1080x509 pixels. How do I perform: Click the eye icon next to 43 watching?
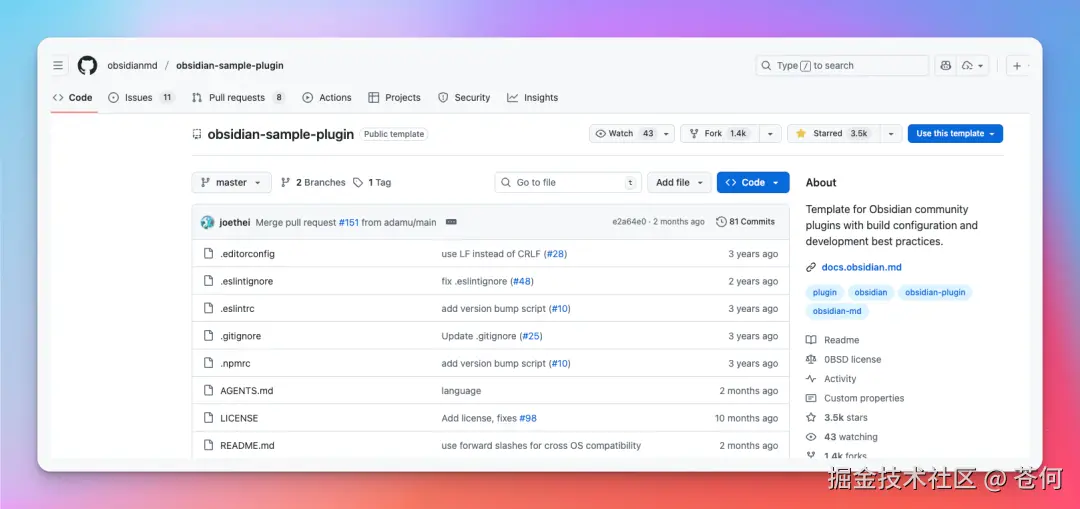[811, 437]
